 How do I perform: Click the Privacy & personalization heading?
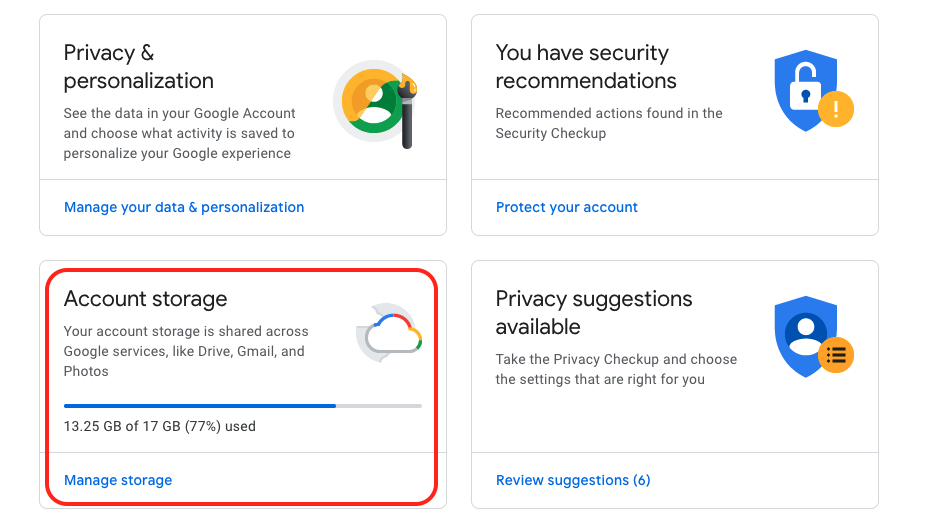point(139,66)
